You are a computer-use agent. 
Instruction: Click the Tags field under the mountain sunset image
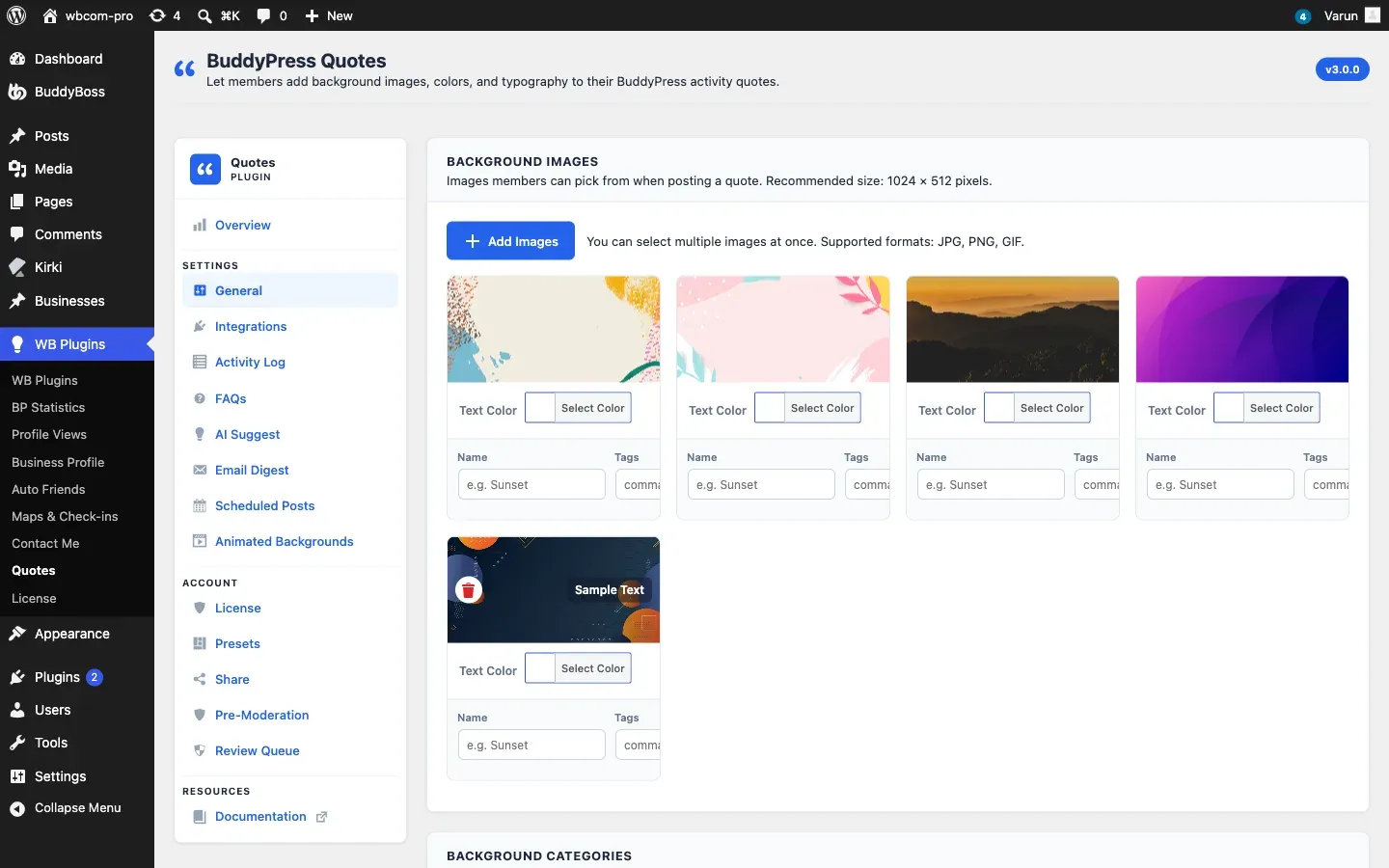coord(1097,484)
